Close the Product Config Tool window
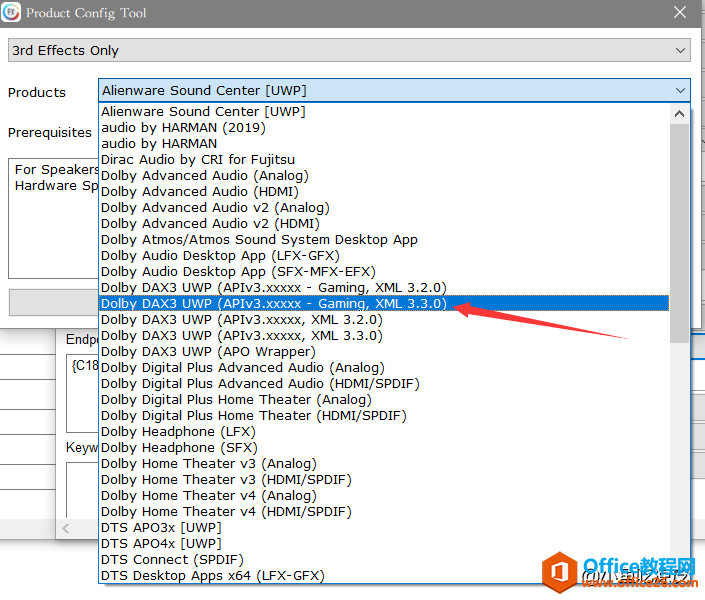 tap(680, 12)
